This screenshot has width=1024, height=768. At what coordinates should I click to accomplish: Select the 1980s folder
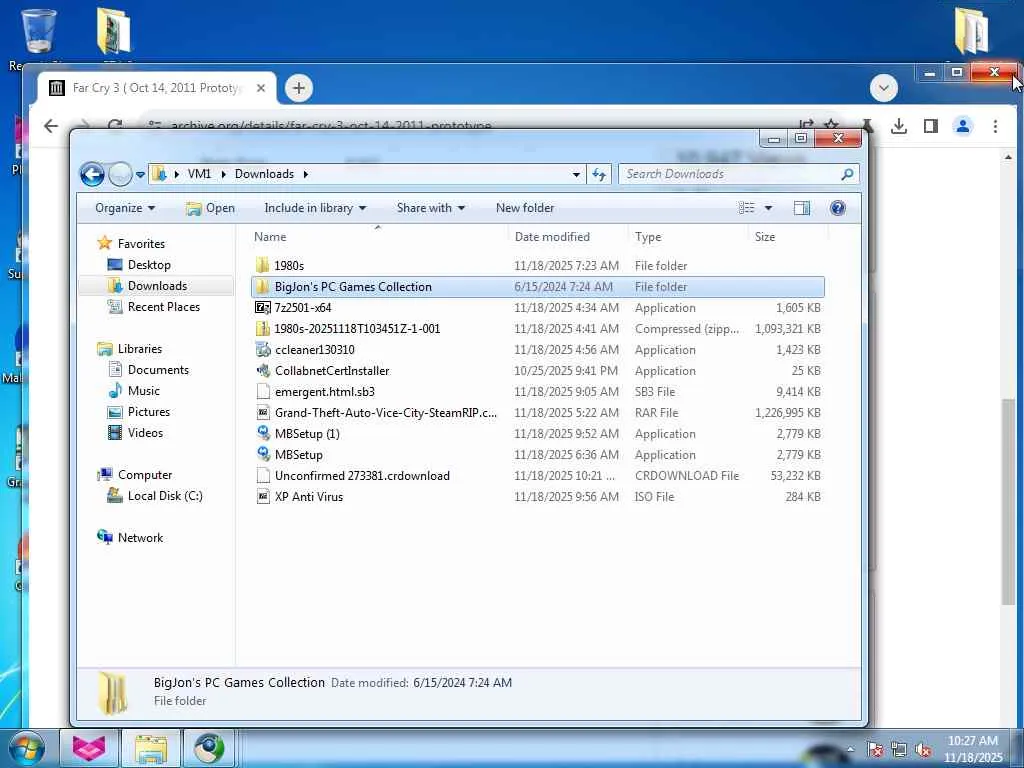click(537, 265)
